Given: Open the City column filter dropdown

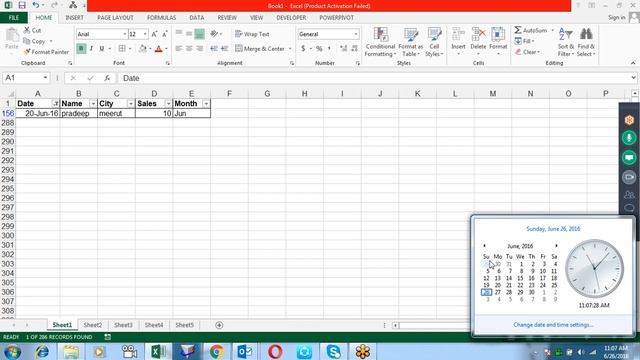Looking at the screenshot, I should coord(131,104).
